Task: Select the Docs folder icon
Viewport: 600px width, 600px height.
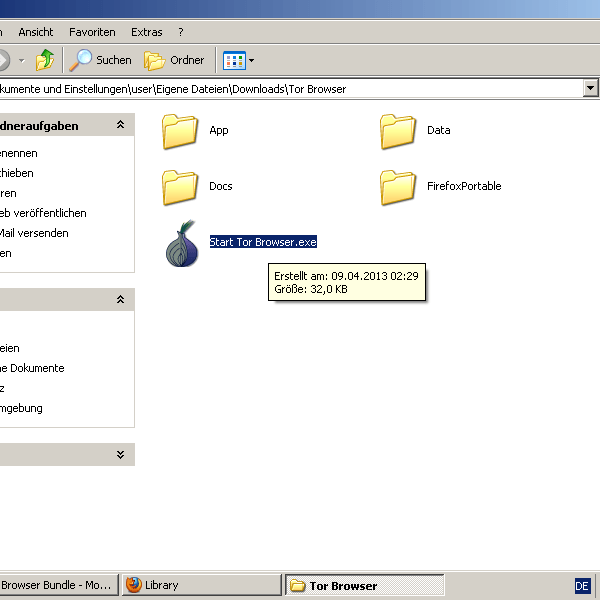Action: coord(179,187)
